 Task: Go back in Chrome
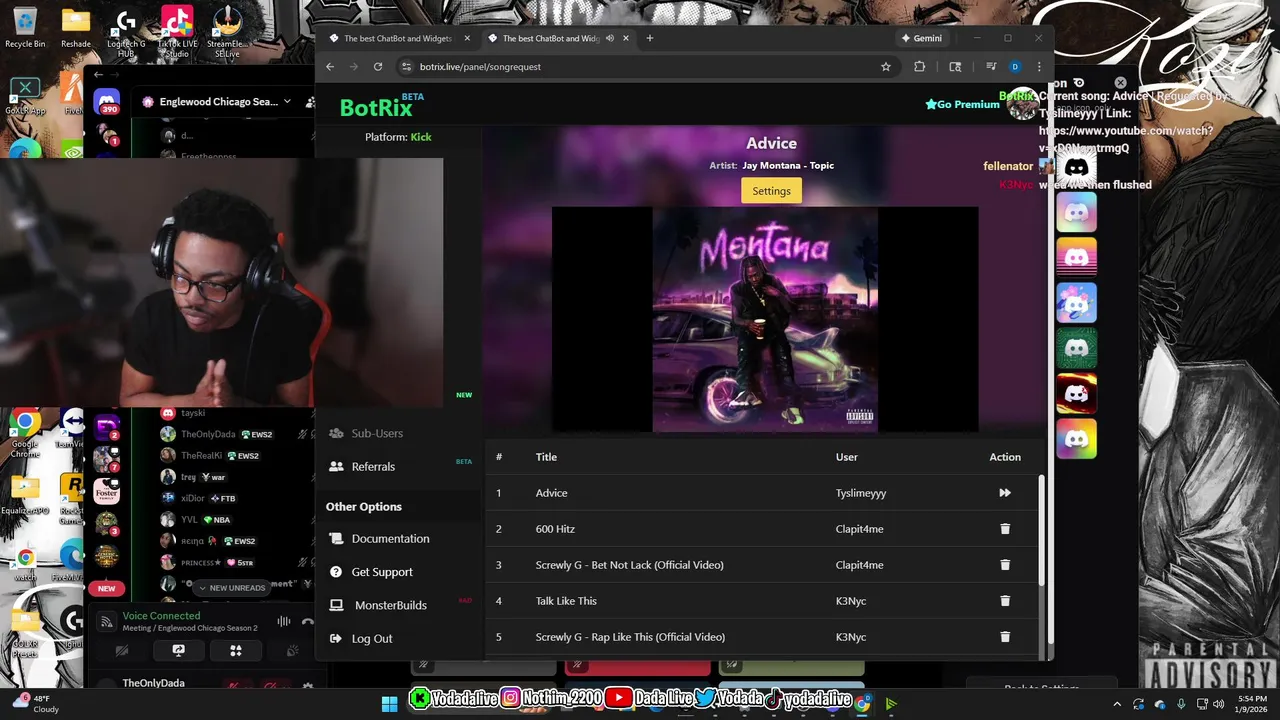point(331,67)
